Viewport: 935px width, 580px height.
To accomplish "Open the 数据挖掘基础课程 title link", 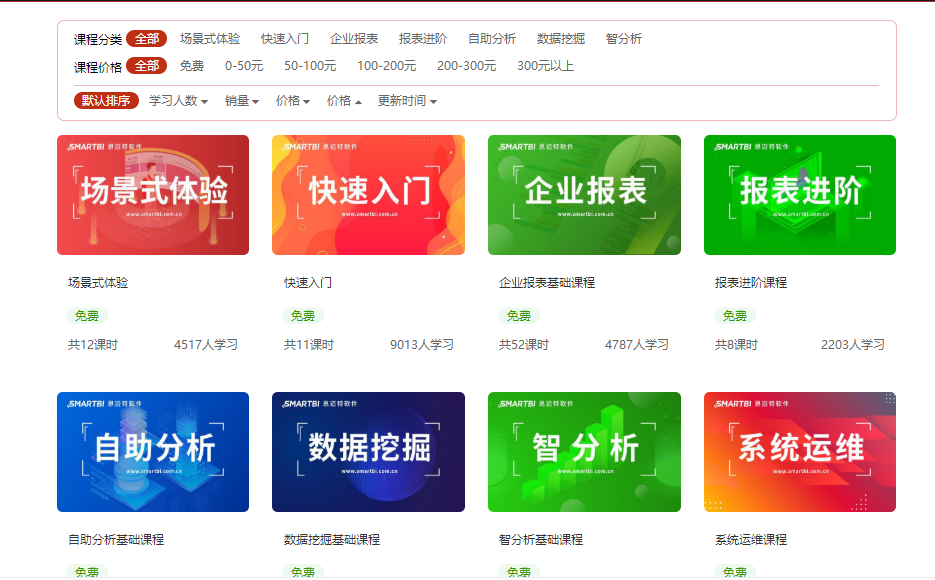I will click(332, 539).
